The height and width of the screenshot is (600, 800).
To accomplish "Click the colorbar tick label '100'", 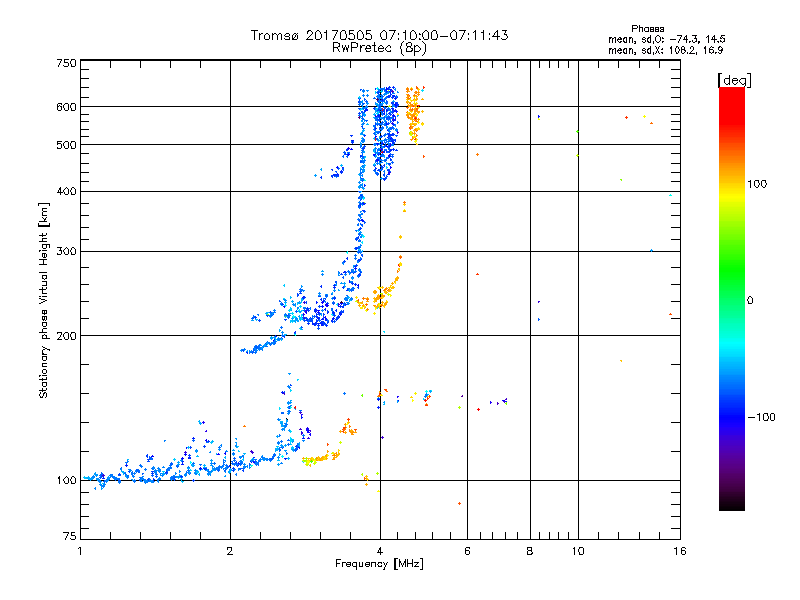I will pos(757,184).
